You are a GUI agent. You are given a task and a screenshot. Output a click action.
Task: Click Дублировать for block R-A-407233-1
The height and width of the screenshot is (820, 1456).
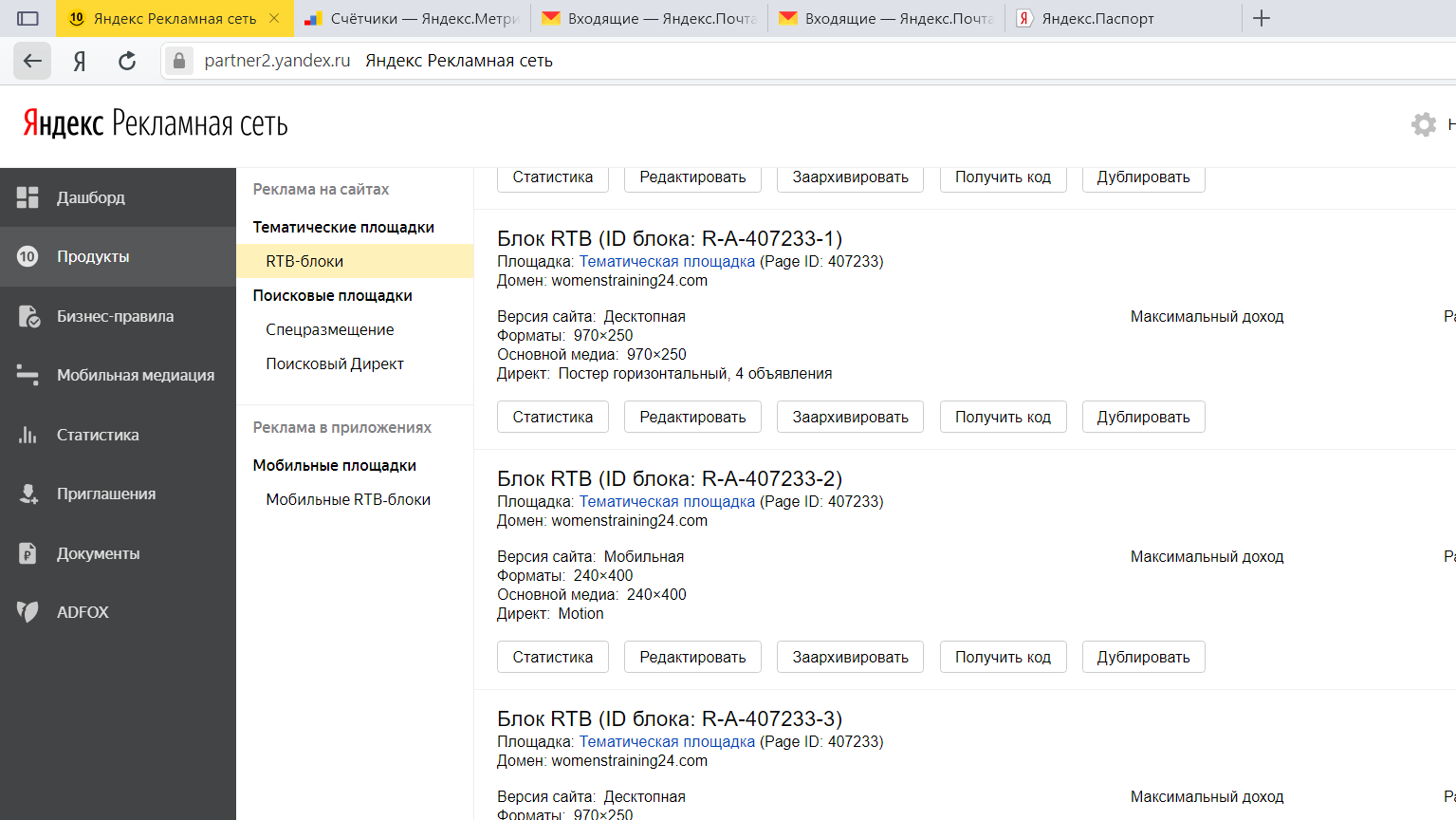pyautogui.click(x=1143, y=417)
